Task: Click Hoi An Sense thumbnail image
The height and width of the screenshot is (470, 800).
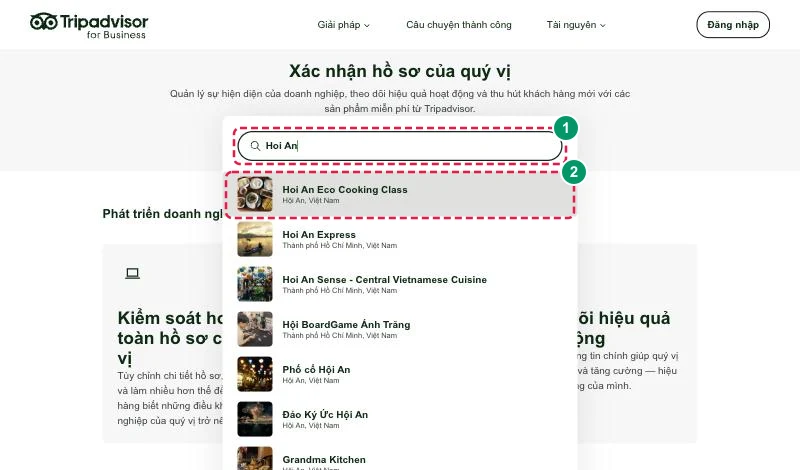Action: pyautogui.click(x=255, y=284)
